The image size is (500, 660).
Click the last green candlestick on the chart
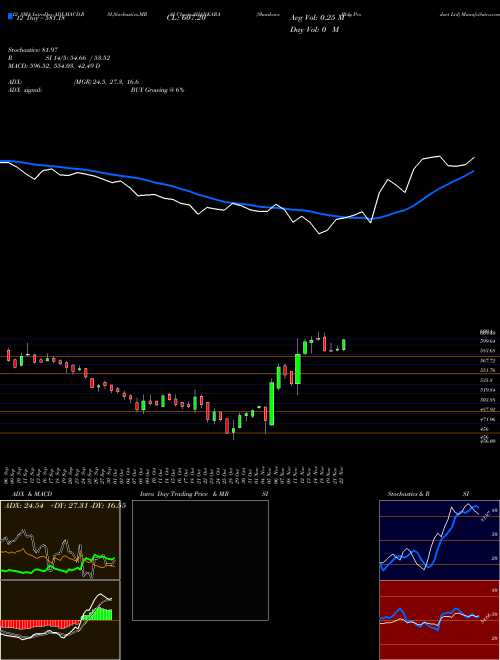tap(344, 345)
